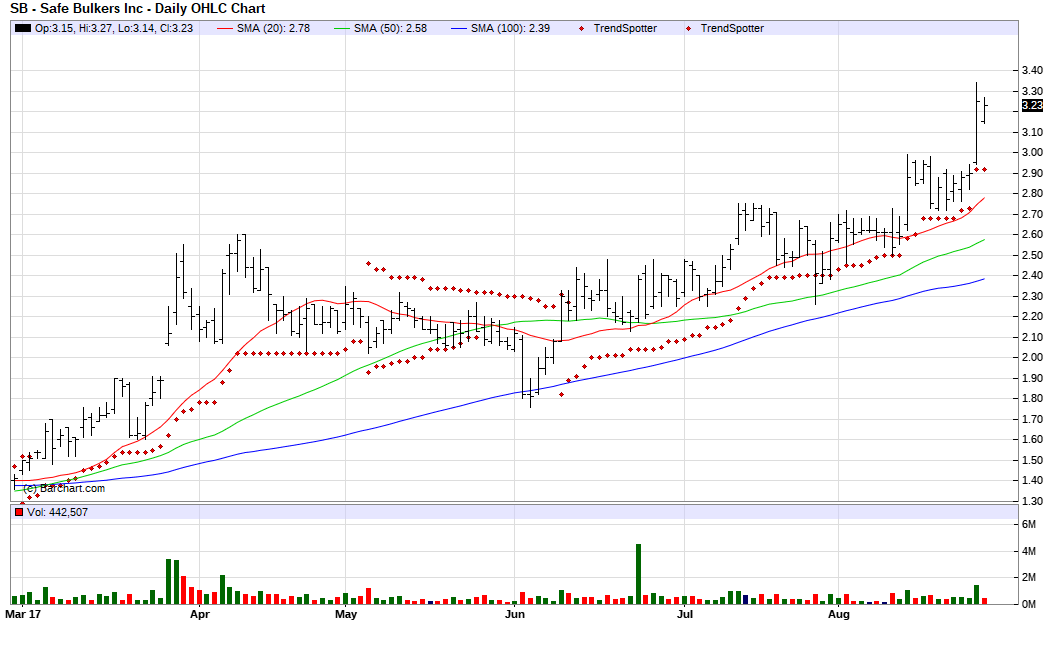Click the red SMA (20) legend line
This screenshot has width=1060, height=645.
tap(225, 28)
